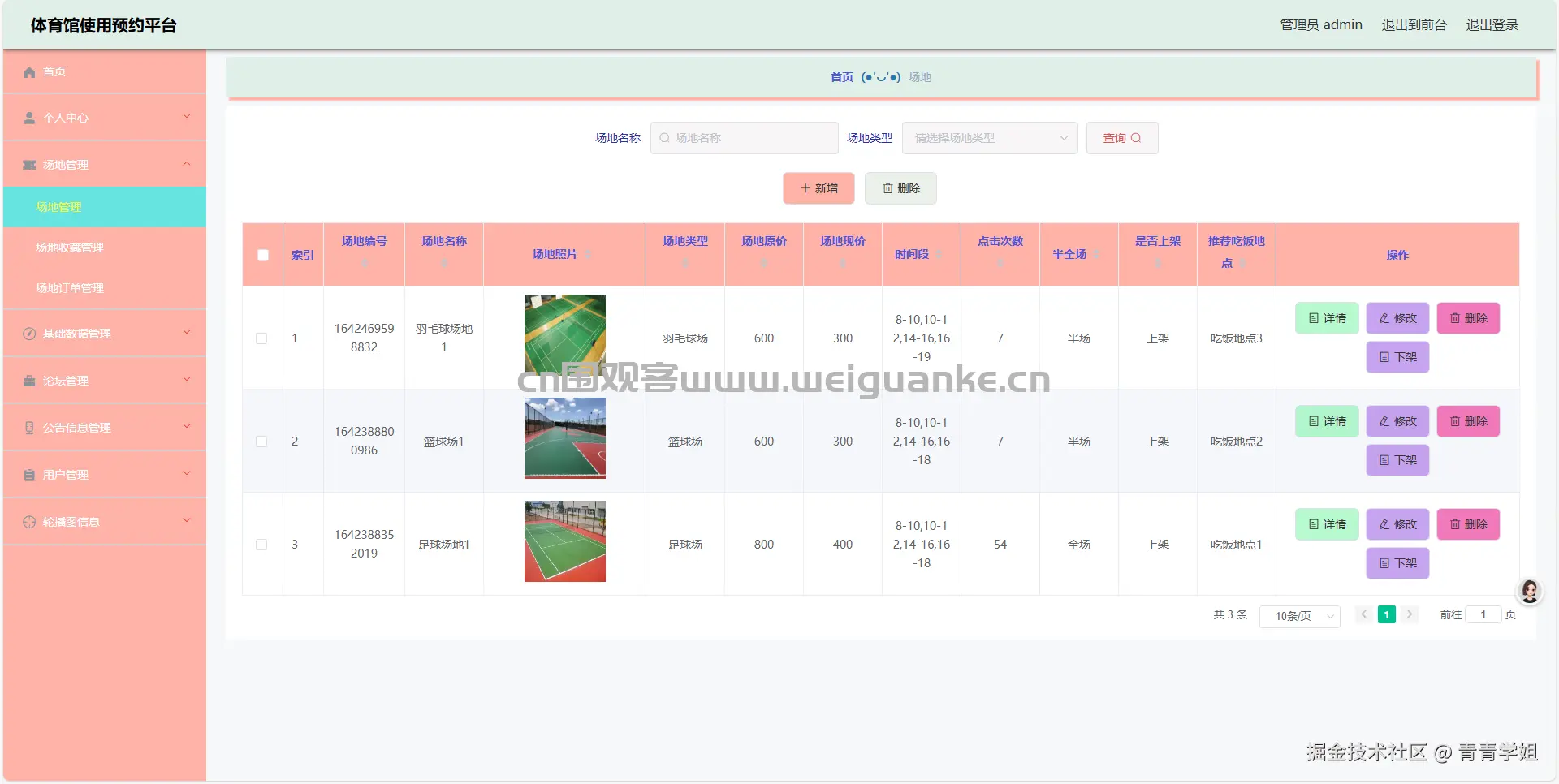The height and width of the screenshot is (784, 1559).
Task: Sort by 场地照片 column arrows
Action: pos(587,254)
